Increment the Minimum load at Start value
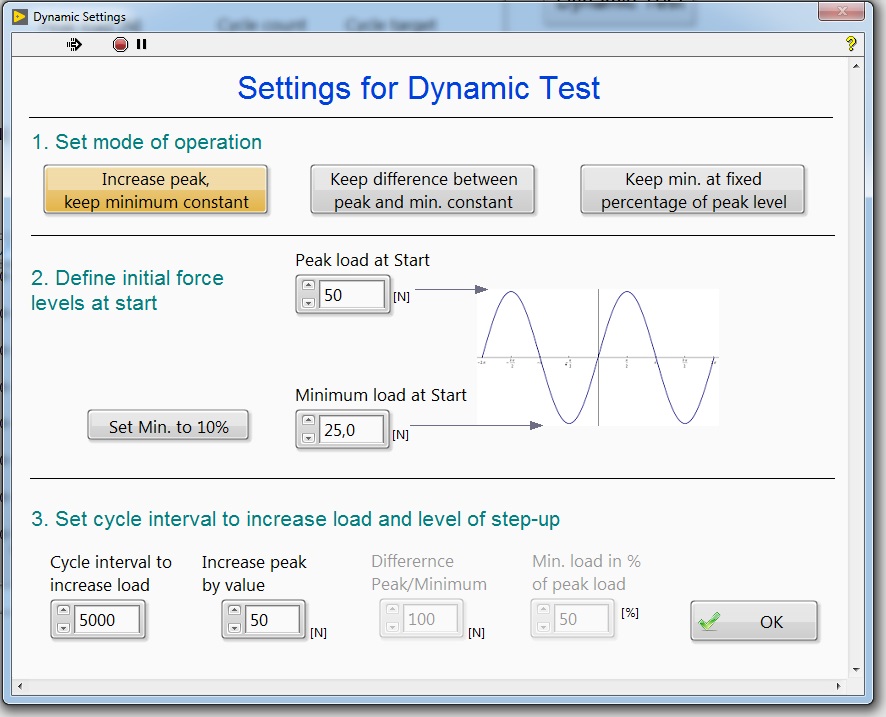 [x=308, y=422]
